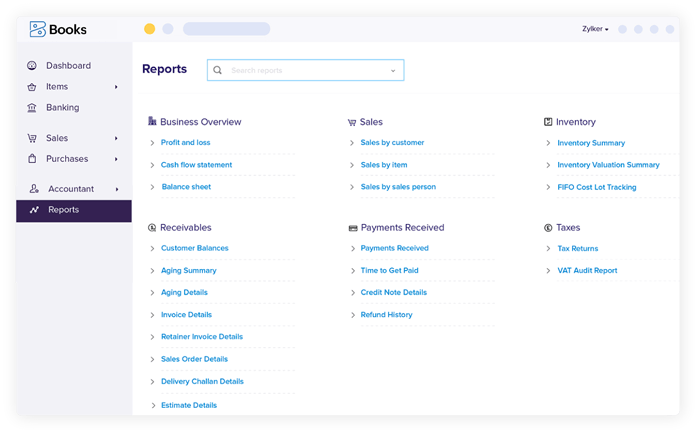Screen dimensions: 695x430
Task: Open Estimate Details report
Action: (x=189, y=405)
